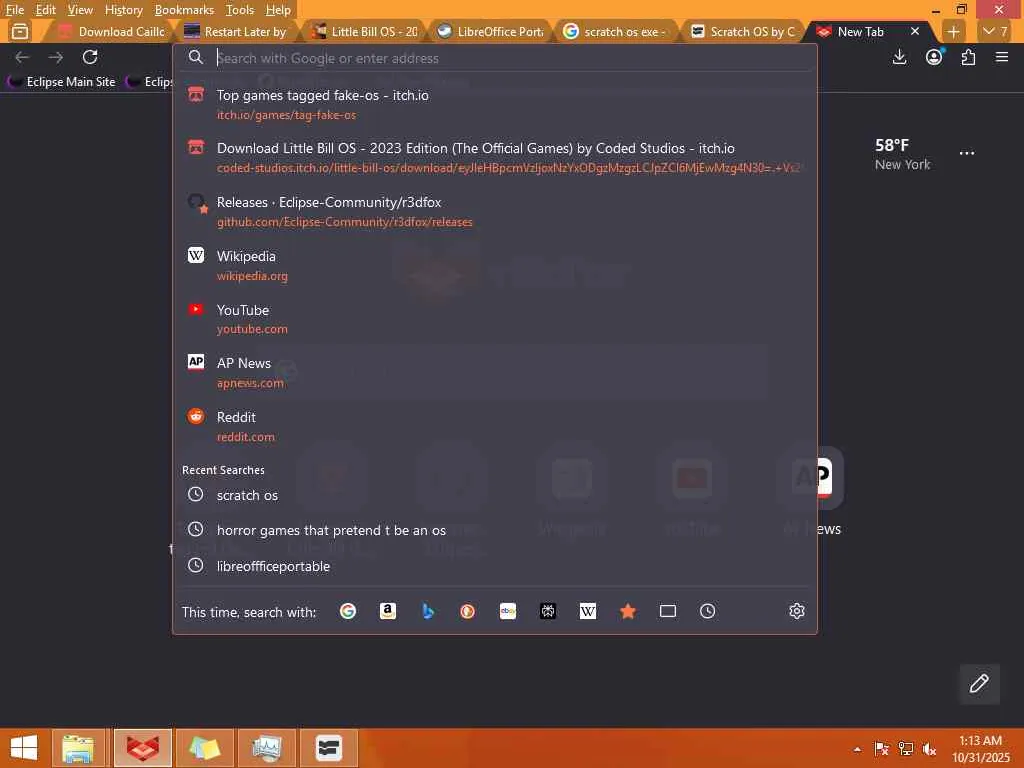Go back to previous page
This screenshot has height=768, width=1024.
[22, 57]
